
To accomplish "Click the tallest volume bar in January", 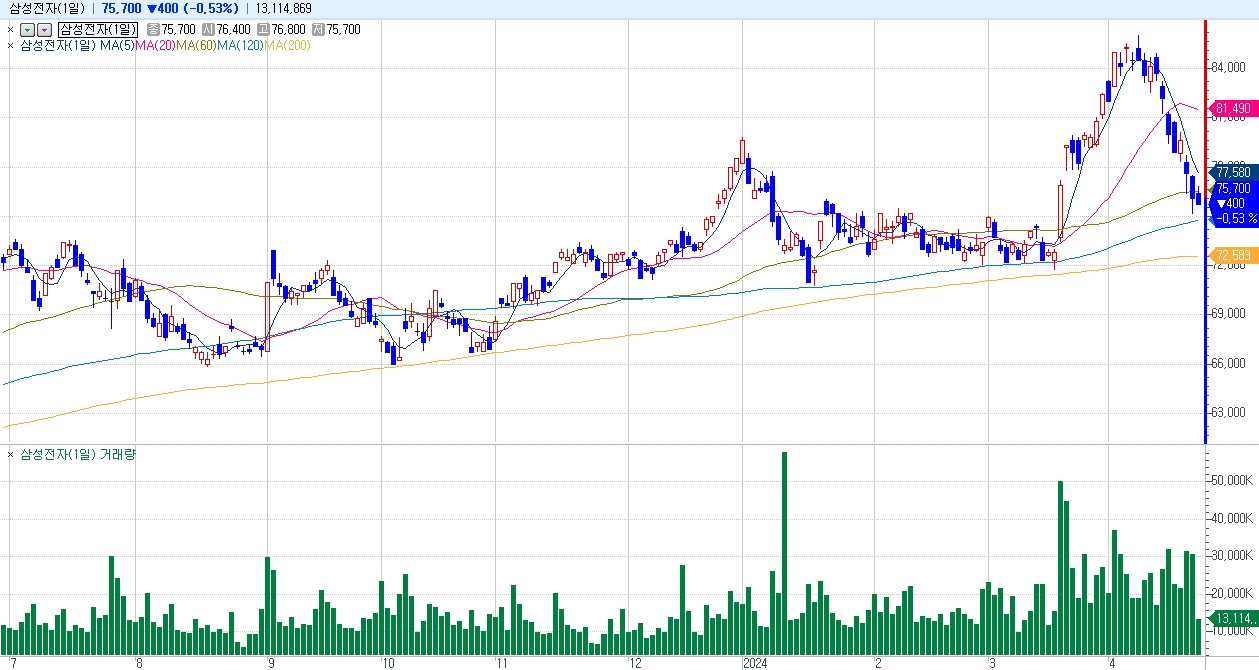I will 784,552.
